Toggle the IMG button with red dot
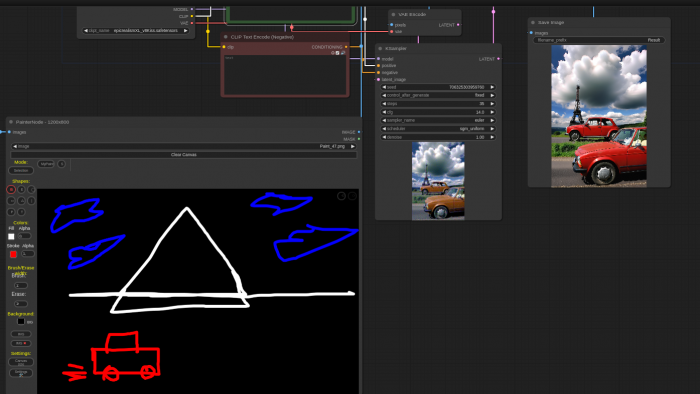This screenshot has height=394, width=700. (x=21, y=343)
